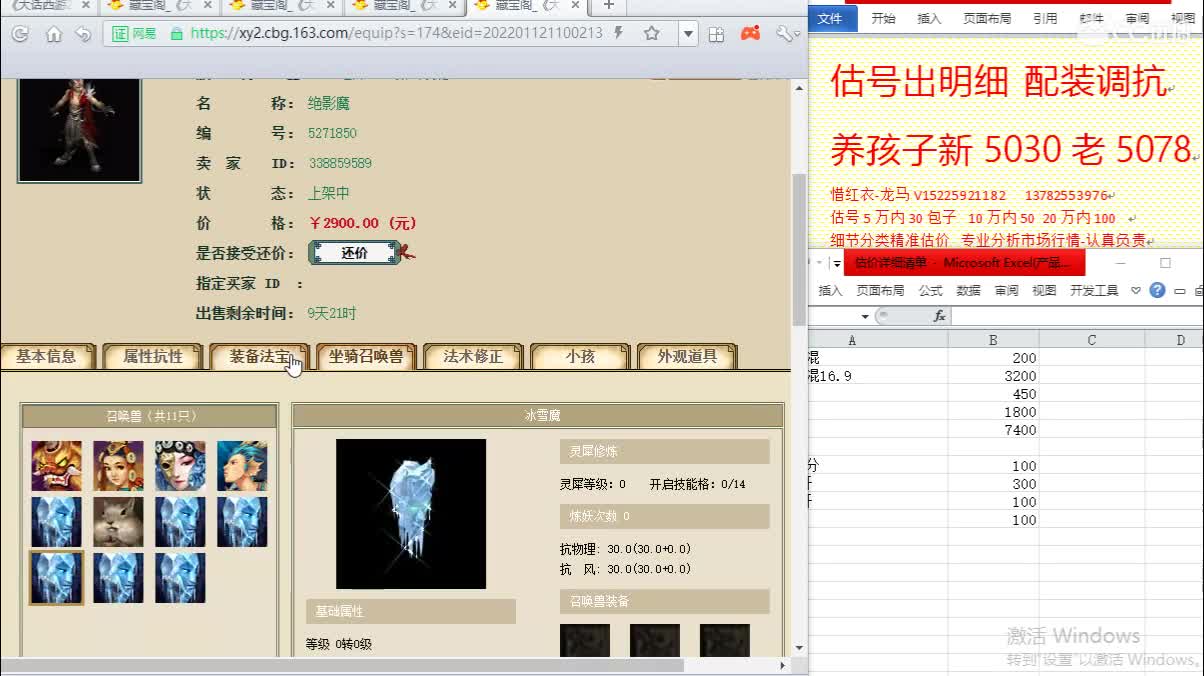The width and height of the screenshot is (1204, 676).
Task: Select the Excel cell with 3200
Action: pyautogui.click(x=992, y=376)
